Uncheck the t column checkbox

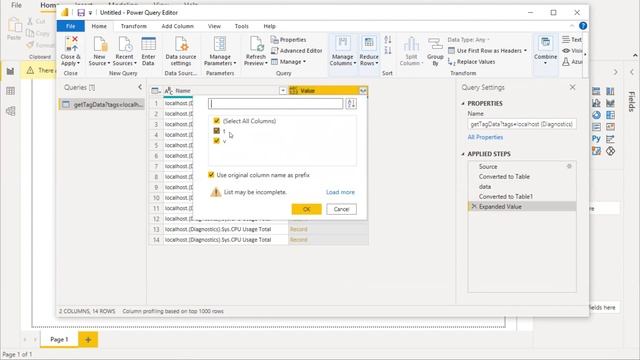(x=217, y=131)
